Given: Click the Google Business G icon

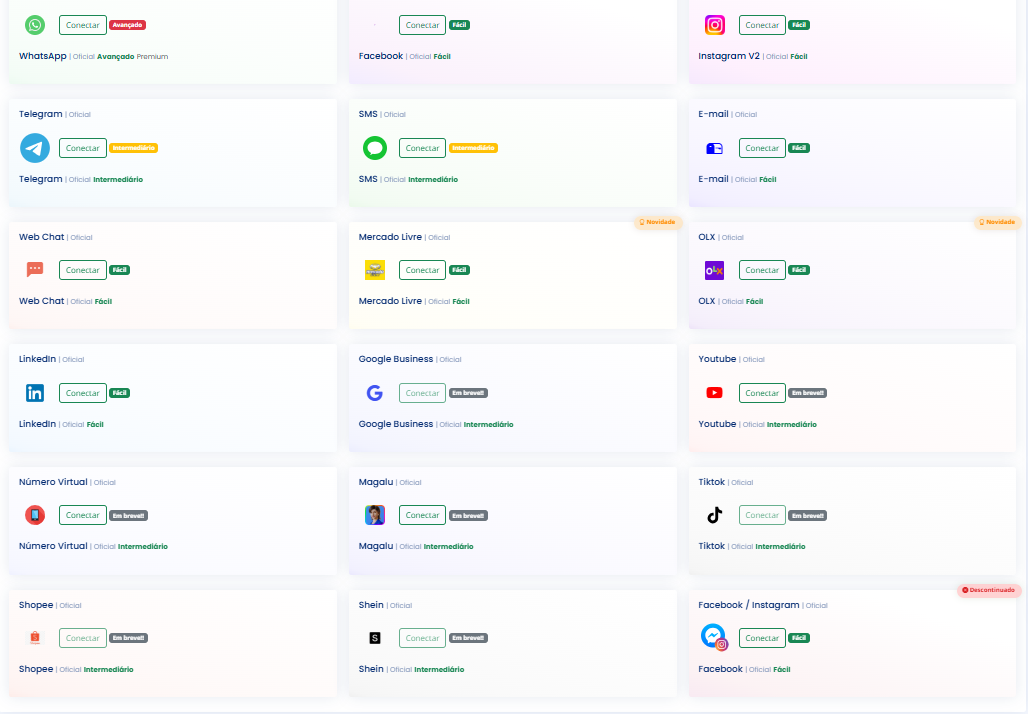Looking at the screenshot, I should 375,393.
